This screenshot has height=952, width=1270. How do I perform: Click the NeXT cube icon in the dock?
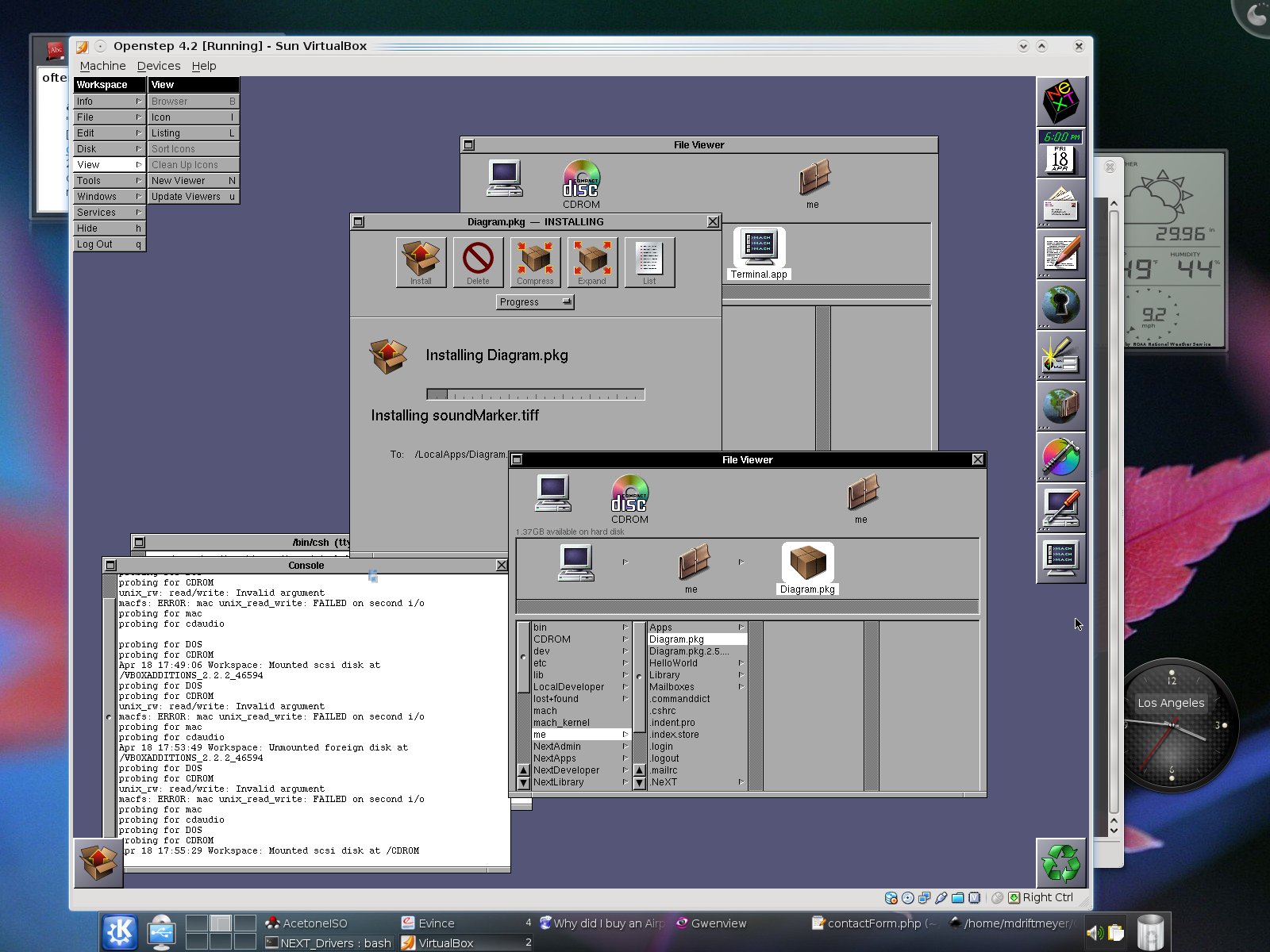(x=1061, y=102)
